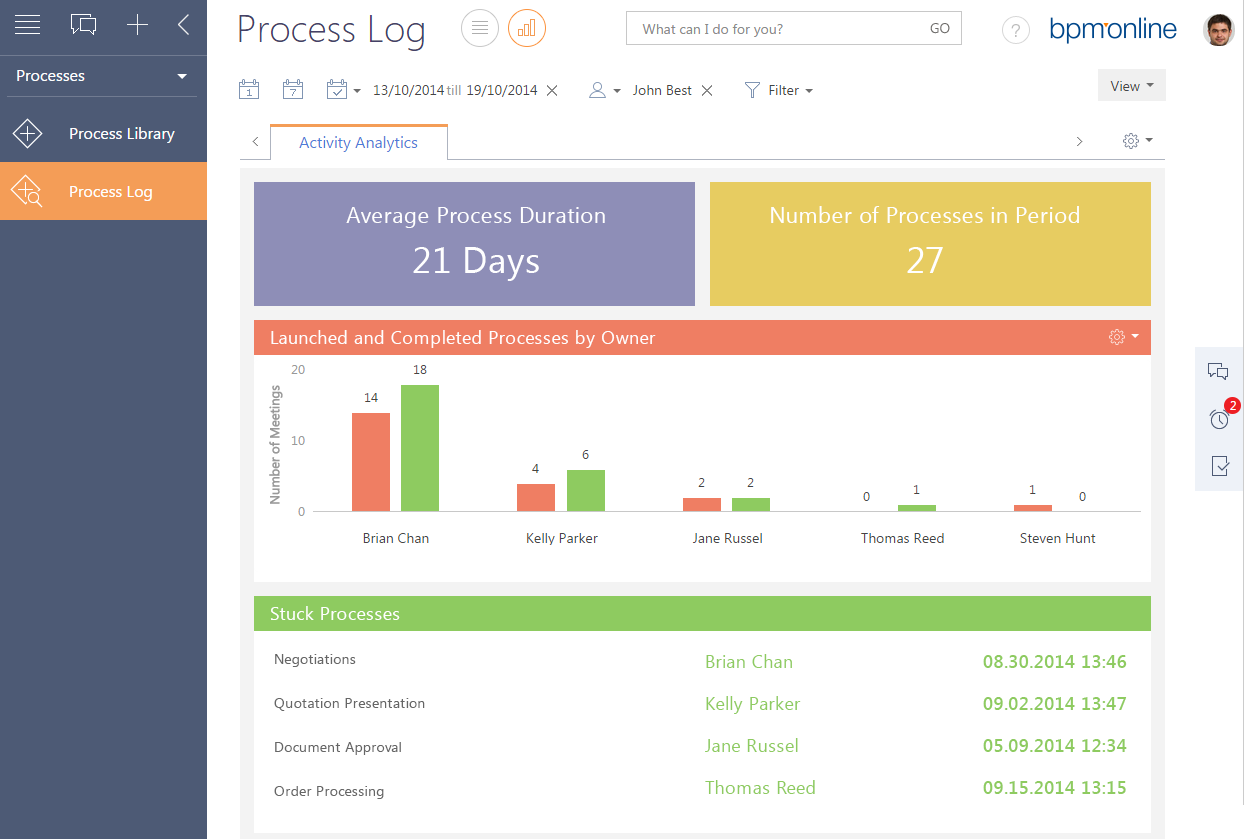This screenshot has width=1244, height=839.
Task: Click the chat bubbles icon in sidebar header
Action: (84, 26)
